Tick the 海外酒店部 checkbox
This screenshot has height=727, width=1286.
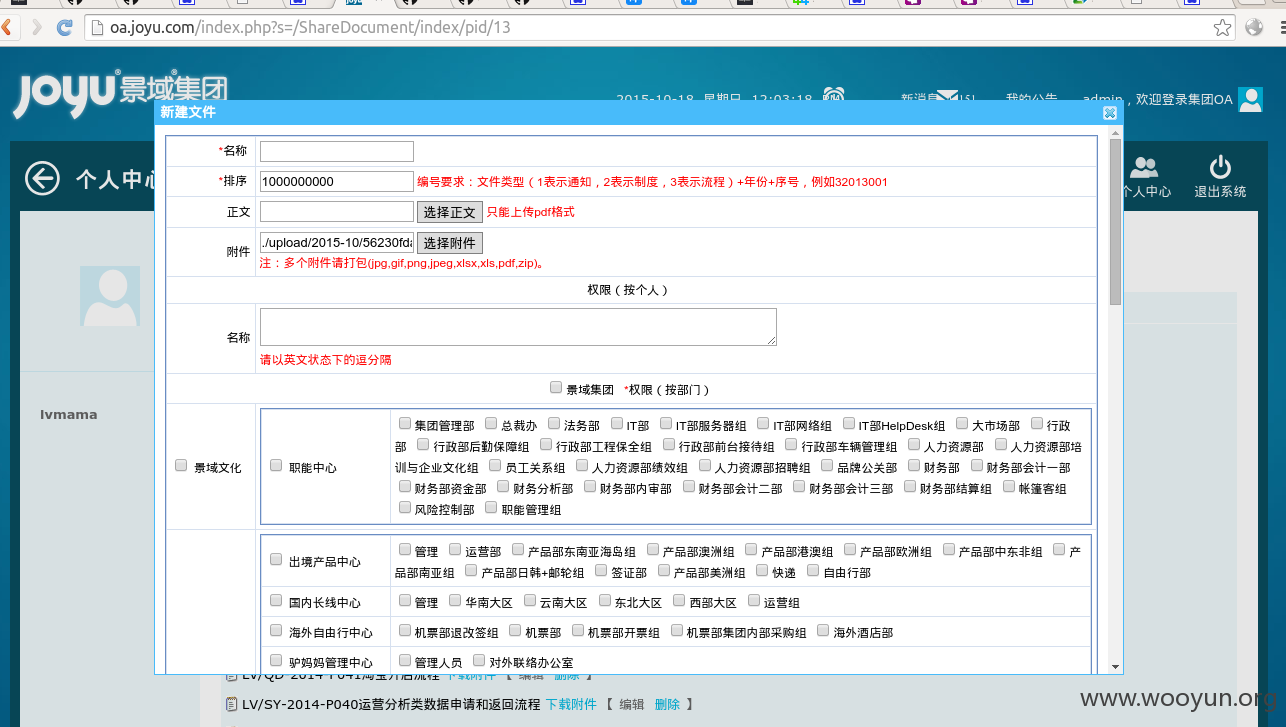pyautogui.click(x=823, y=630)
